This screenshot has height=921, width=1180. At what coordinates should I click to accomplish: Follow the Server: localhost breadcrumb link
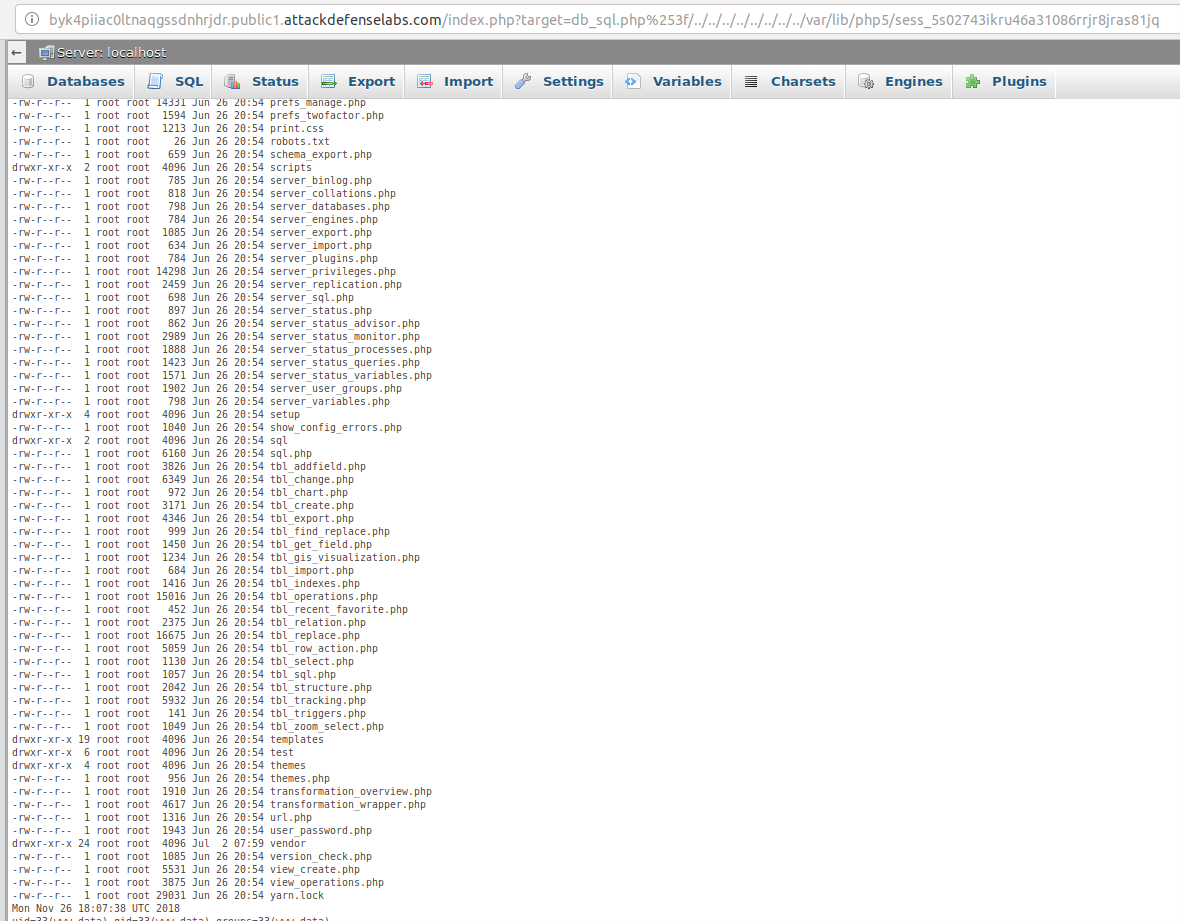pyautogui.click(x=111, y=52)
